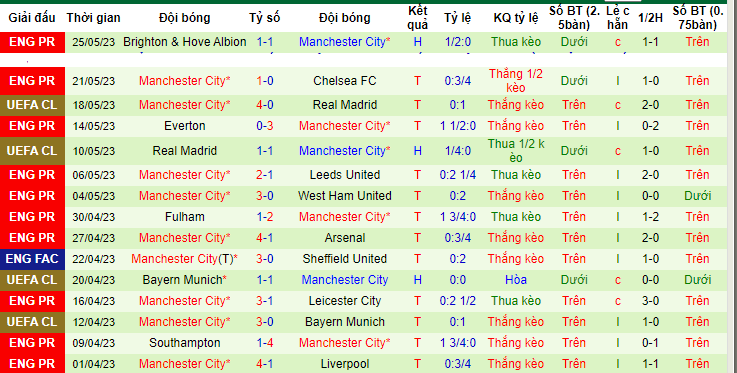Select the Leicester City team name

click(x=345, y=301)
